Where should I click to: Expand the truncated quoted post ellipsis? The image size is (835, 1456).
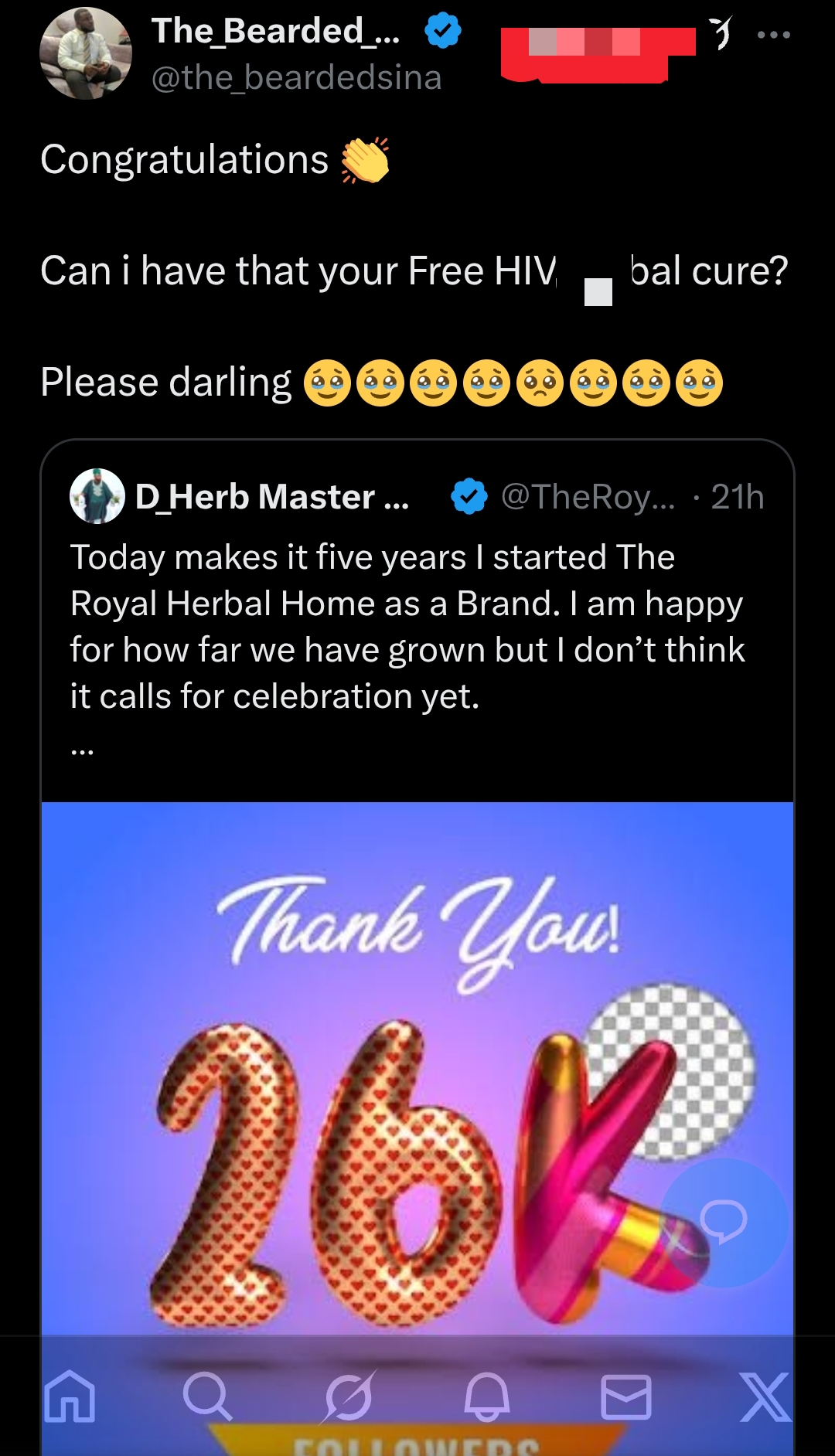82,748
